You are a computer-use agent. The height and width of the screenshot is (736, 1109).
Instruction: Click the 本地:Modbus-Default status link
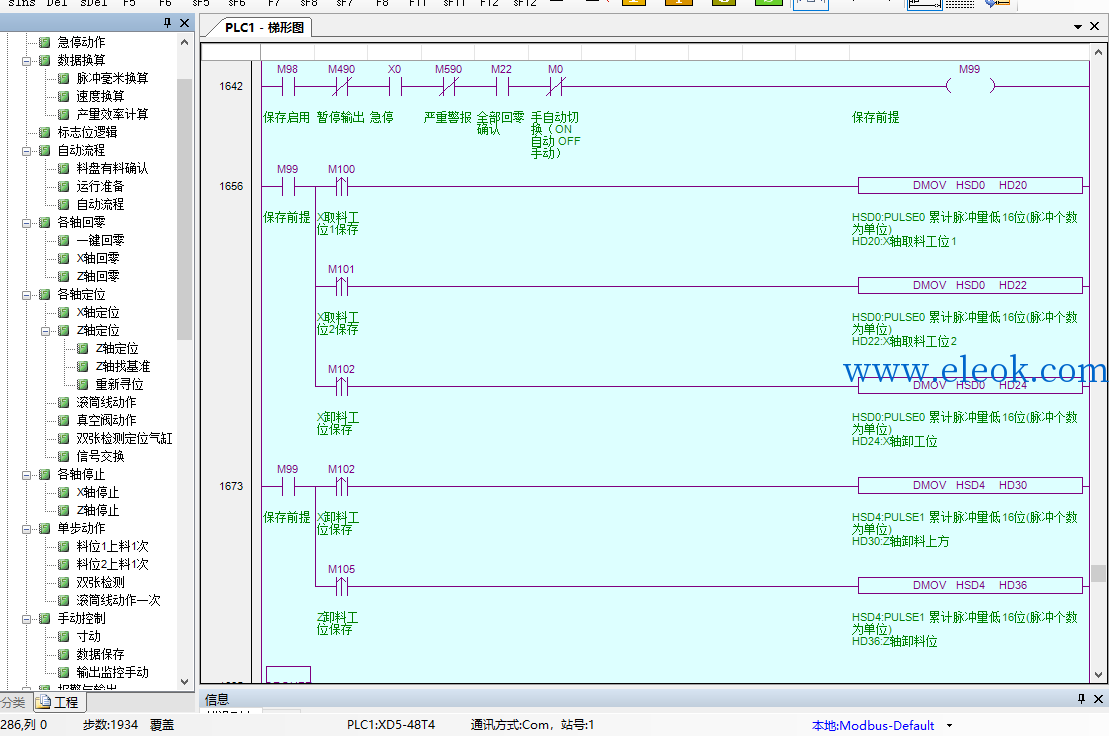coord(873,725)
